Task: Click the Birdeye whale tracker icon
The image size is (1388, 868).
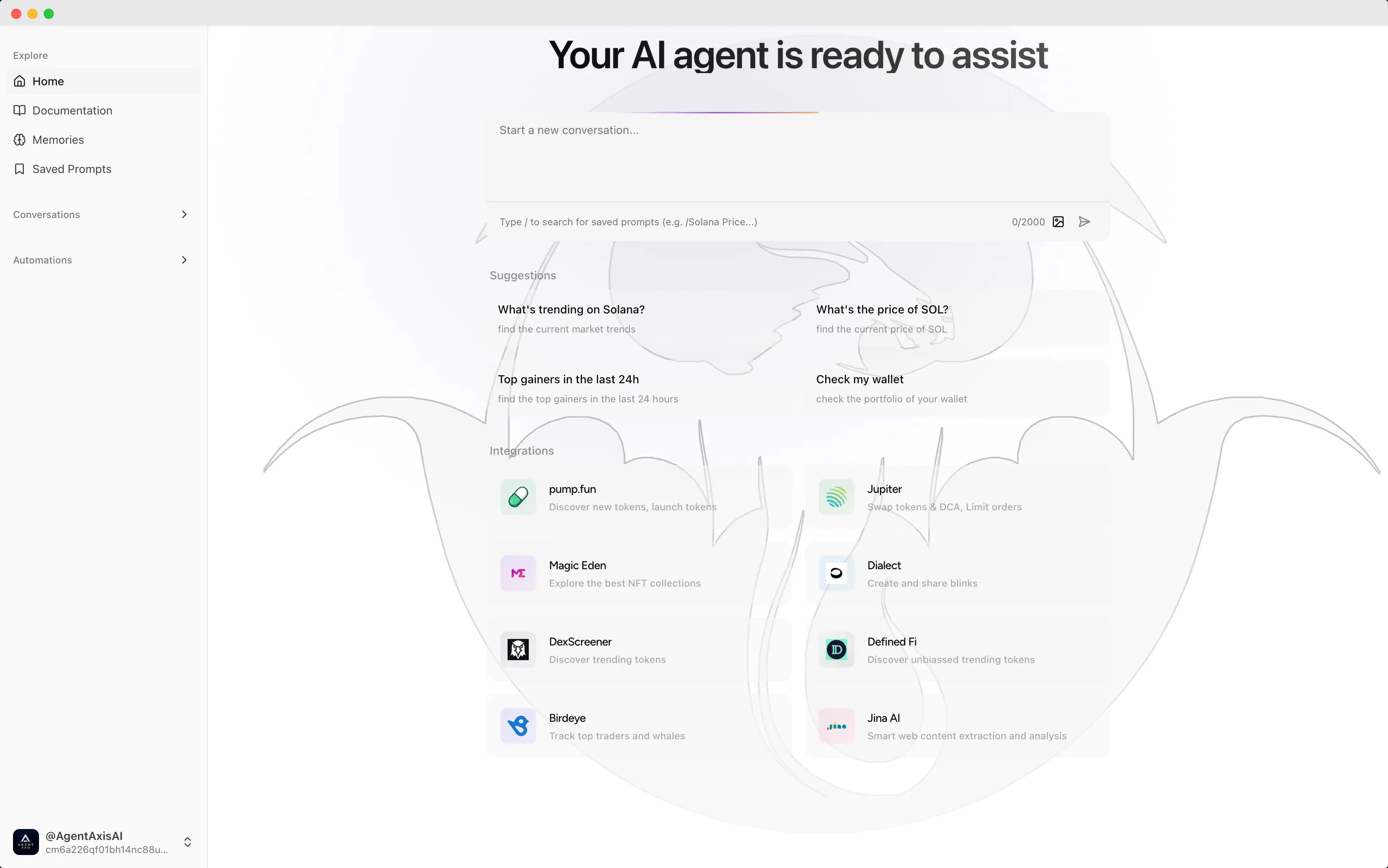Action: coord(518,725)
